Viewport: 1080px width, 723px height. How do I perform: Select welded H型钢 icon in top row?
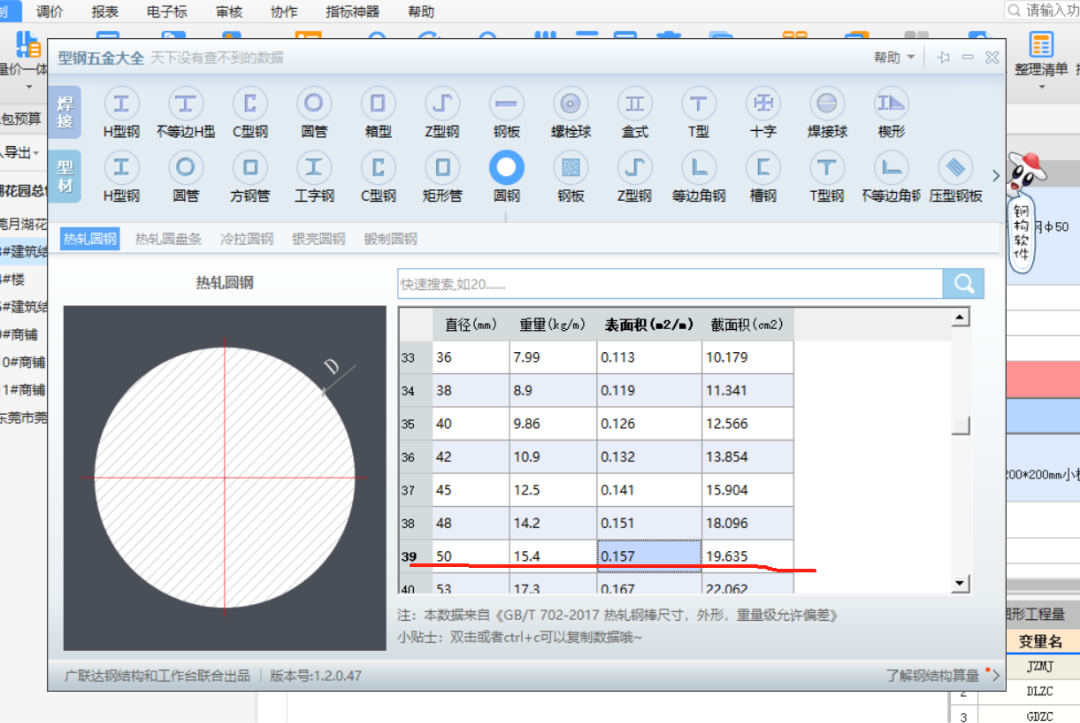click(x=121, y=104)
